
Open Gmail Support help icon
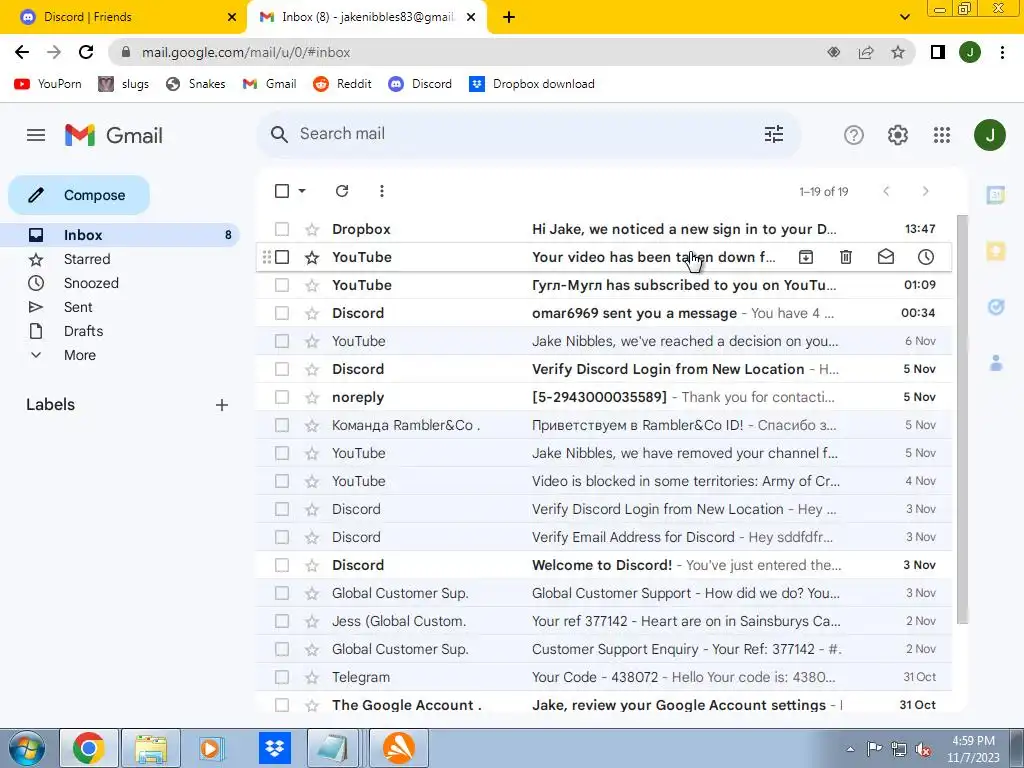[854, 135]
